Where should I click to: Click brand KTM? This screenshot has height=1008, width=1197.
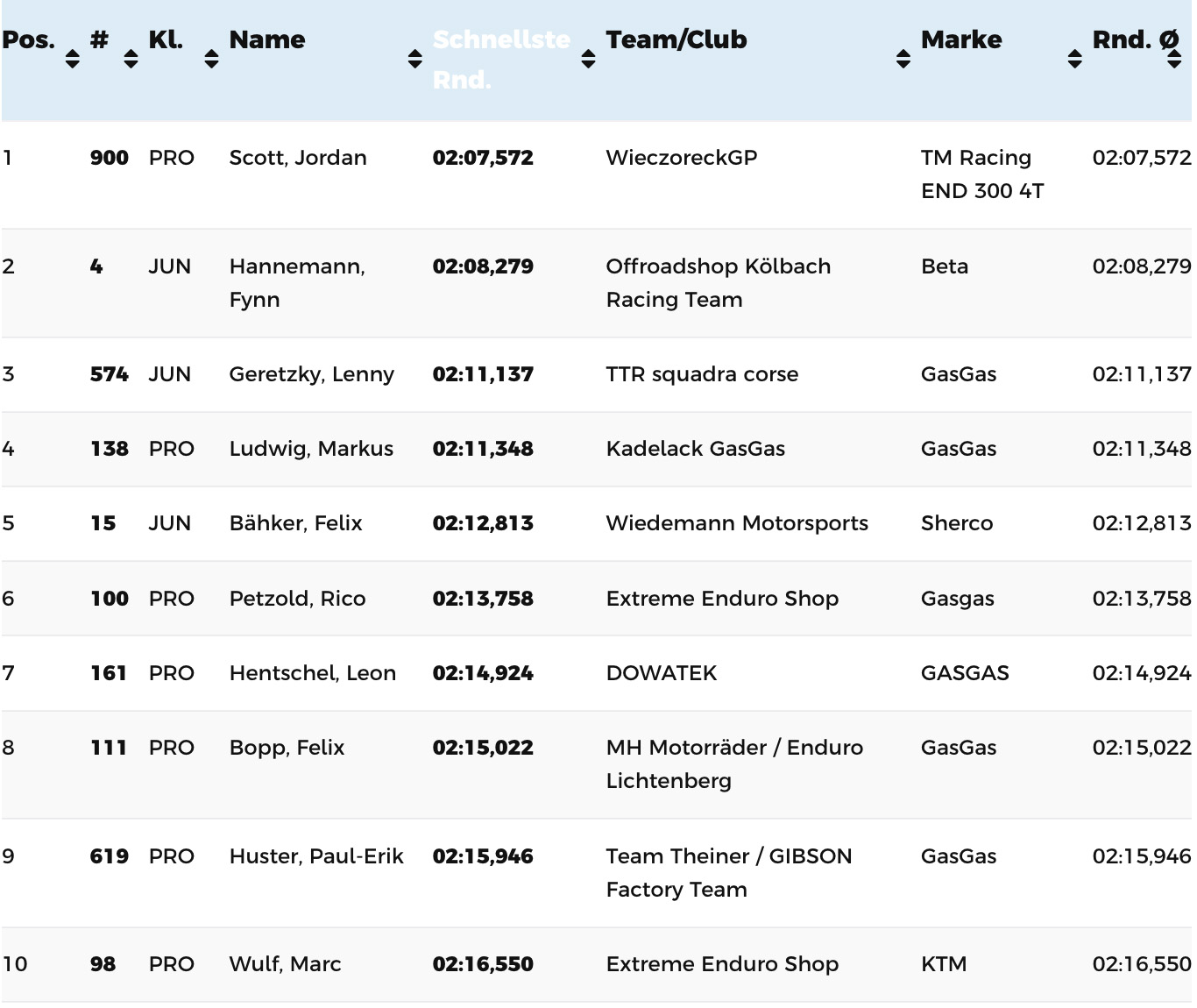[944, 964]
